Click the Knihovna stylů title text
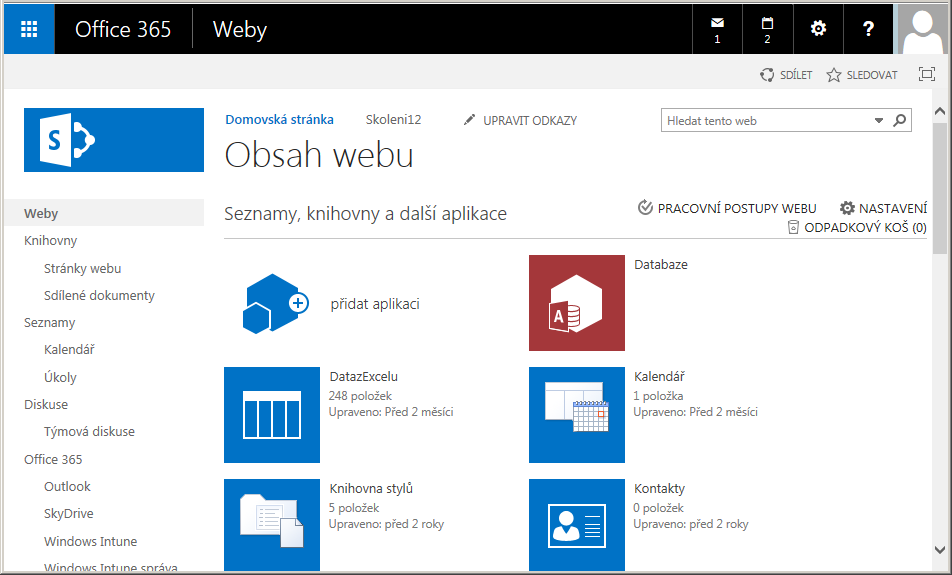This screenshot has height=575, width=952. click(371, 488)
